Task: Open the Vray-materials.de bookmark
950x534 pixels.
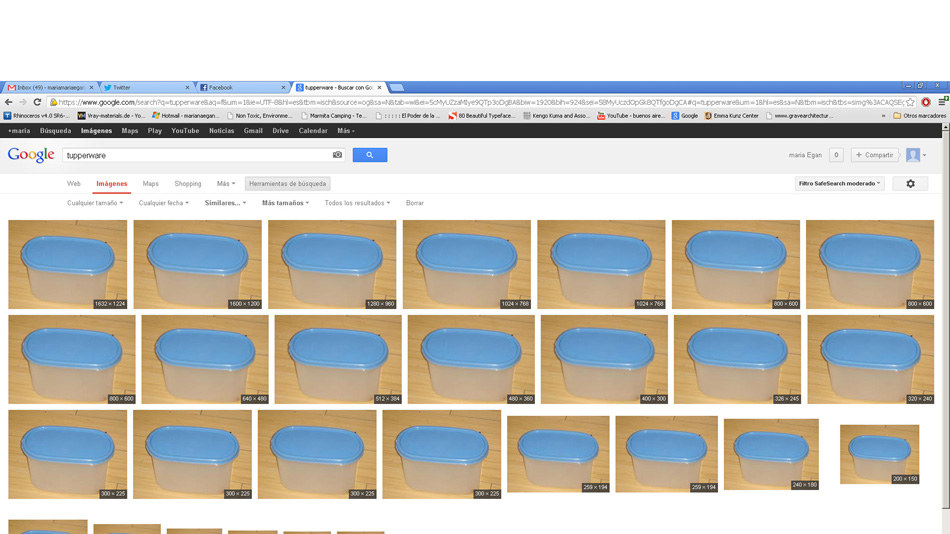Action: tap(111, 116)
